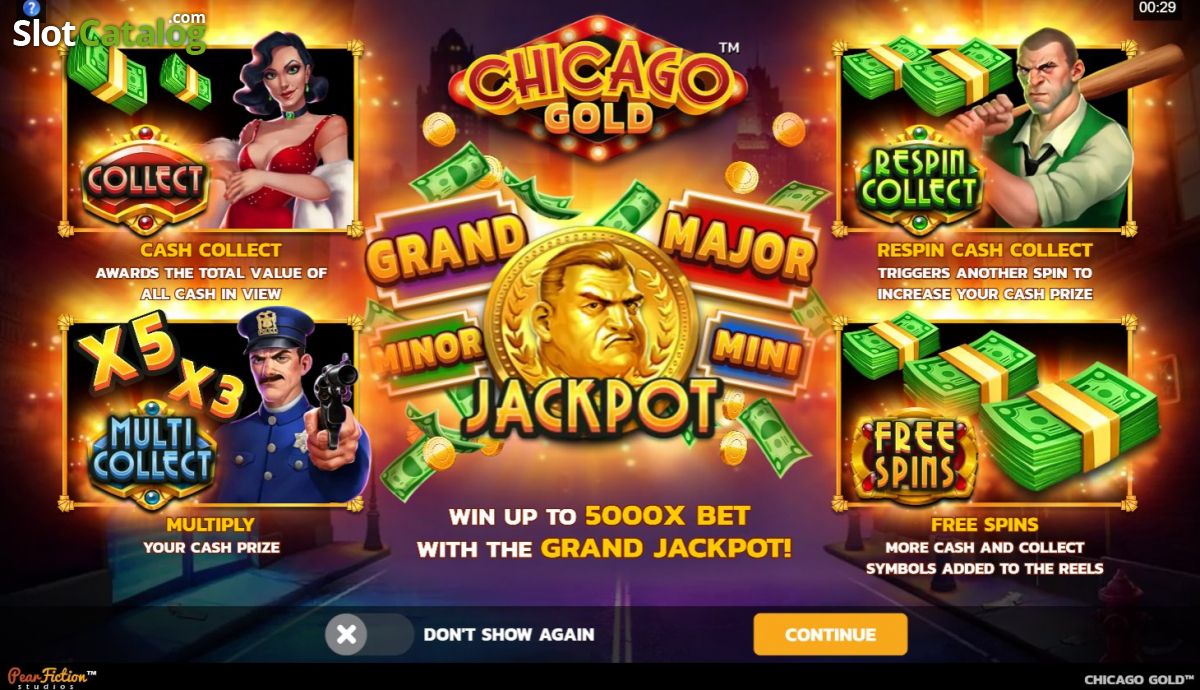Click the thug with baseball bat panel

[984, 136]
